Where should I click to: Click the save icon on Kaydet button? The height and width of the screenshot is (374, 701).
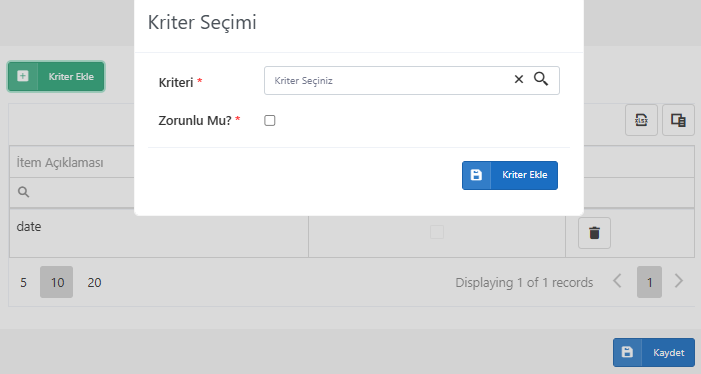click(627, 352)
